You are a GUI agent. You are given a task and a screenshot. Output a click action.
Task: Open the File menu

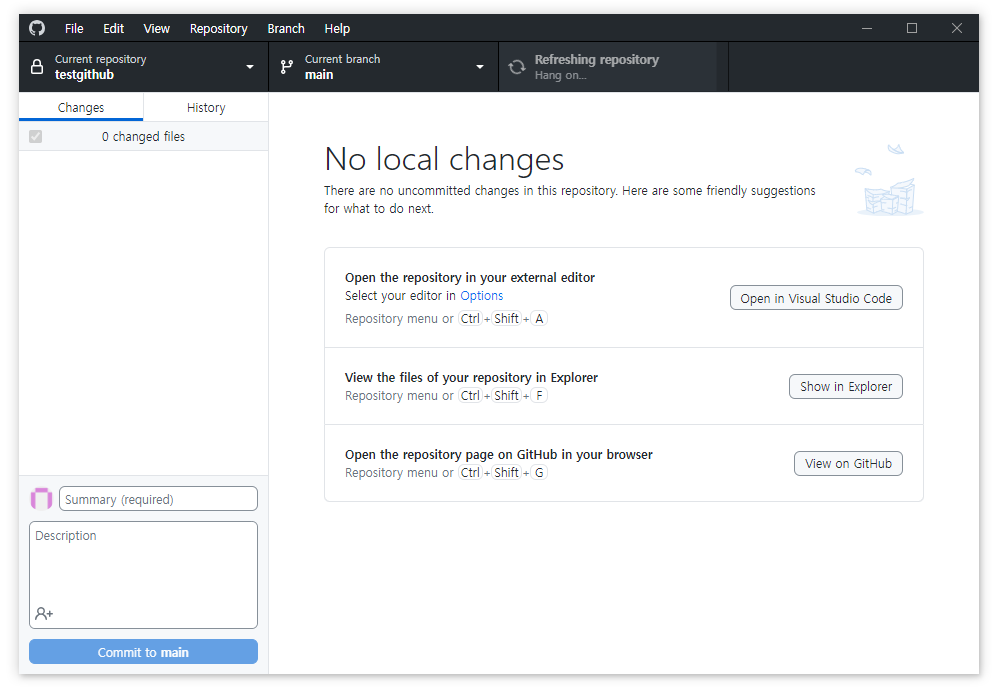point(74,29)
